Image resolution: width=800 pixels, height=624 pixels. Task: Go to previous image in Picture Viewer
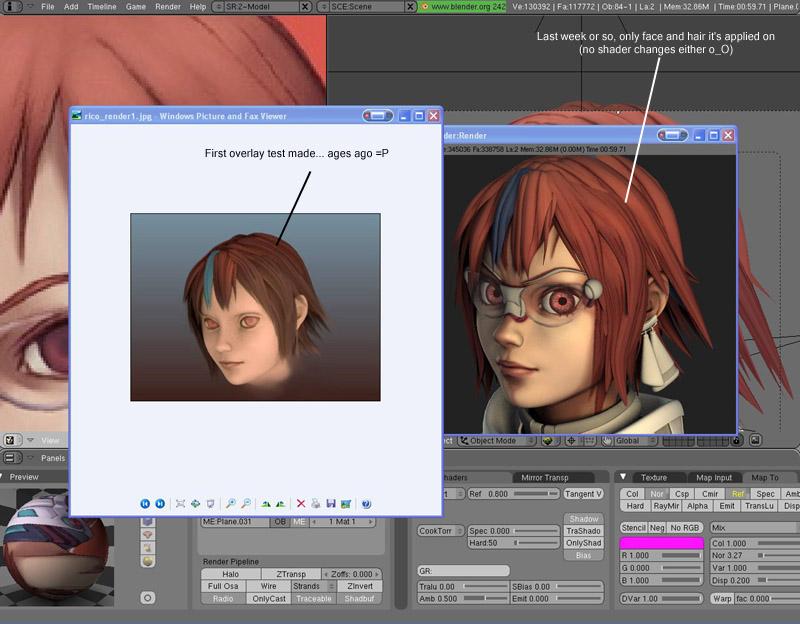coord(145,504)
